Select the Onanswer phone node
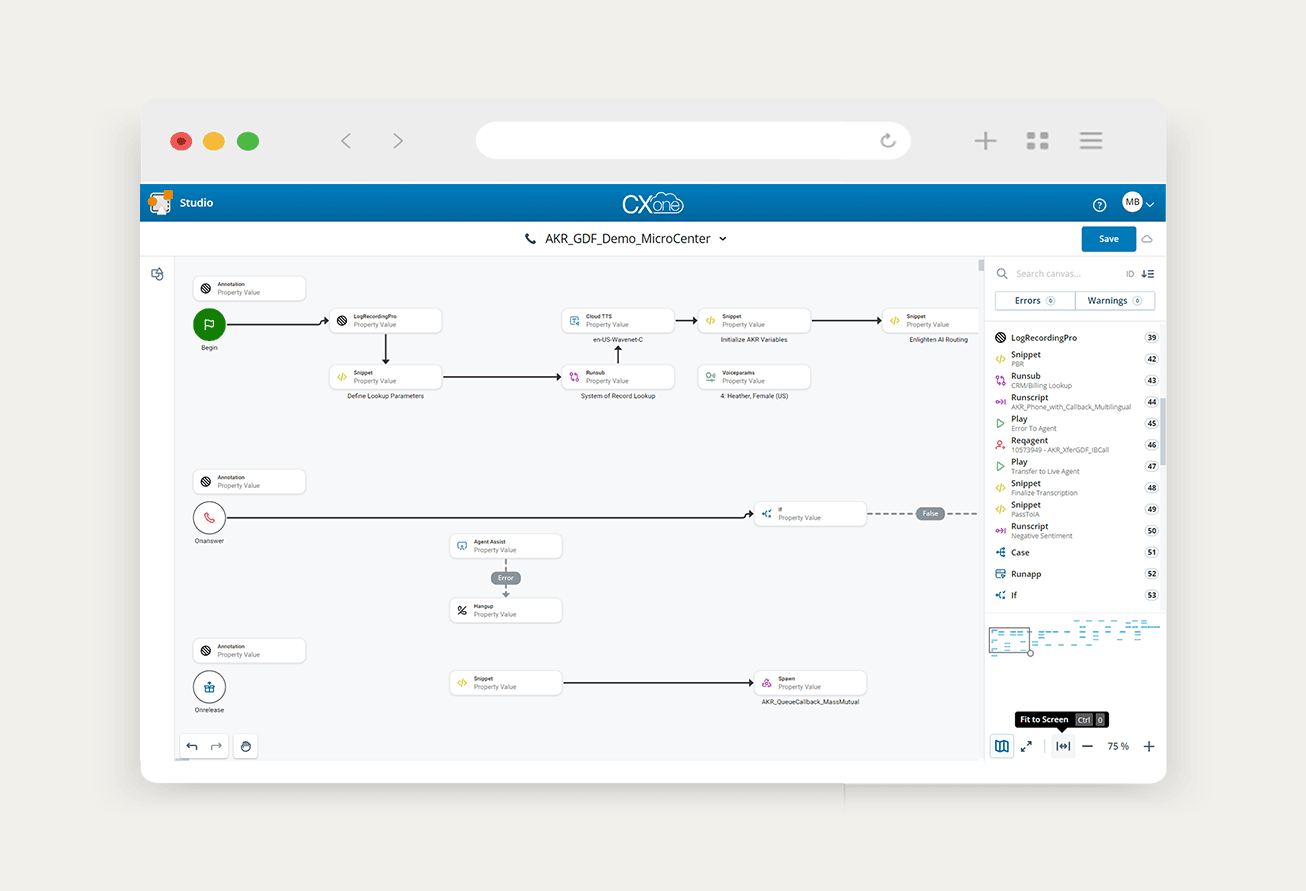 click(209, 517)
